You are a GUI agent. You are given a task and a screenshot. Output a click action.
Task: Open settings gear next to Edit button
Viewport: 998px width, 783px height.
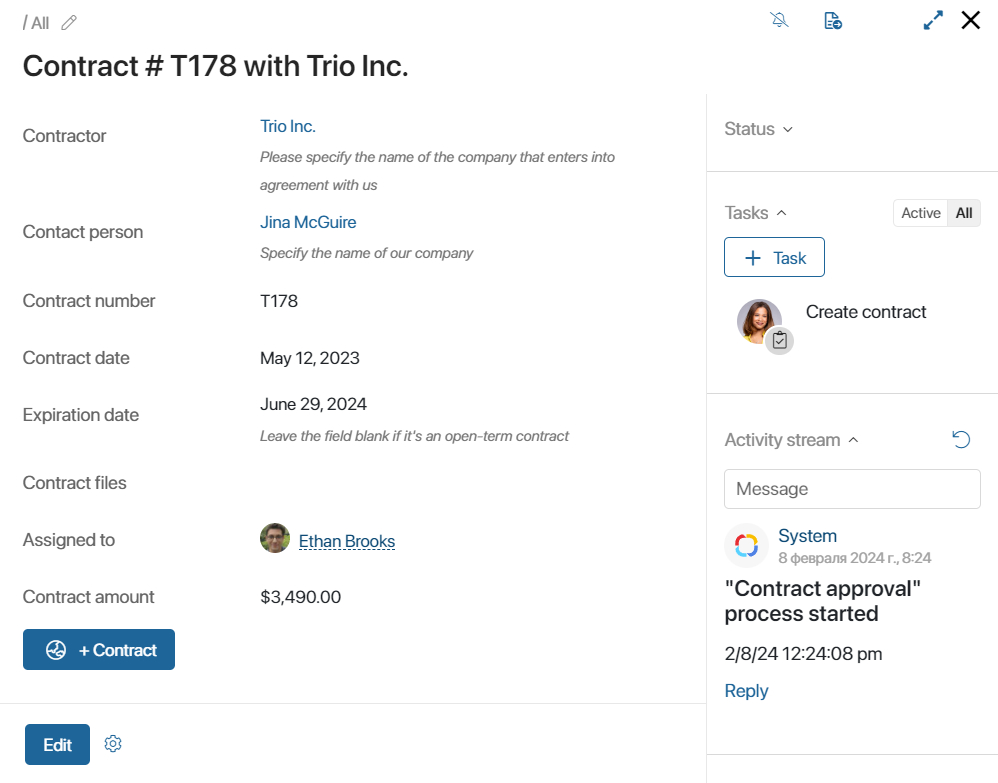click(x=113, y=744)
